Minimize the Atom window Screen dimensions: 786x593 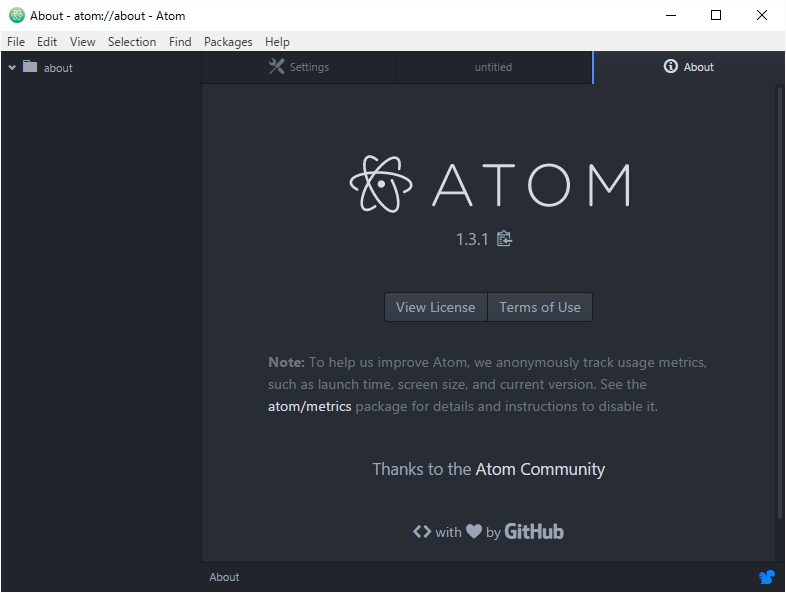tap(671, 16)
